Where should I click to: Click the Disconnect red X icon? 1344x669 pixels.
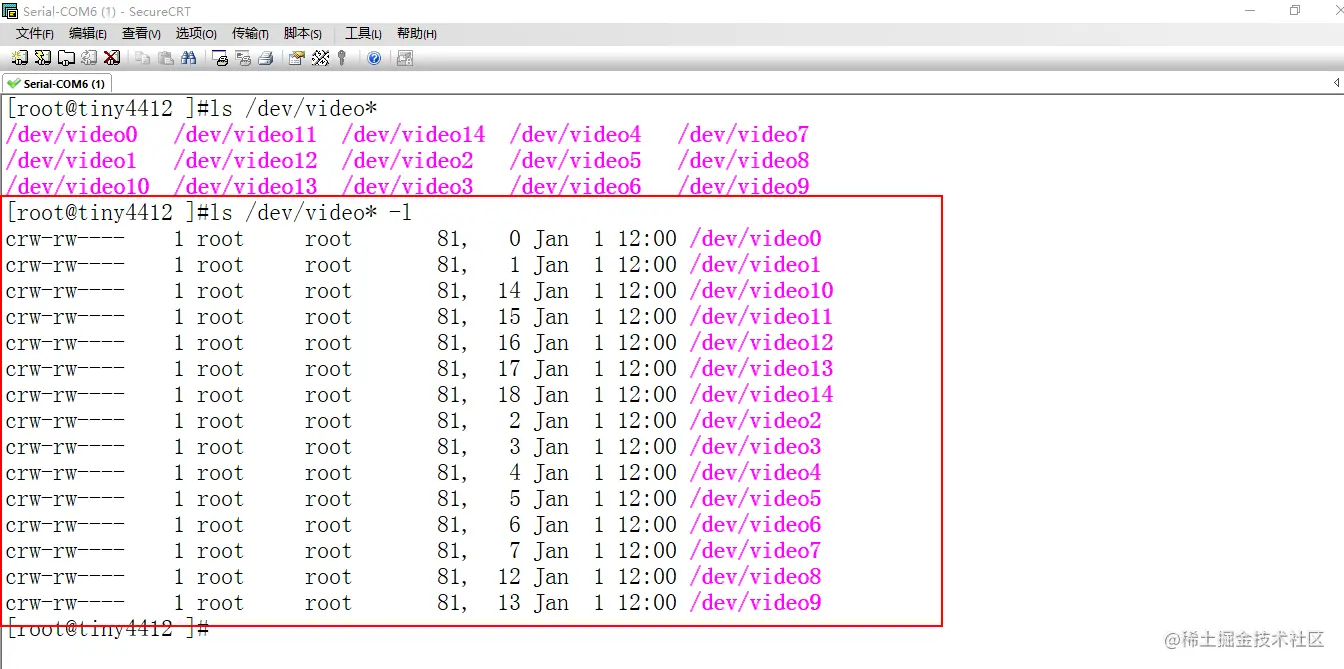click(x=112, y=58)
